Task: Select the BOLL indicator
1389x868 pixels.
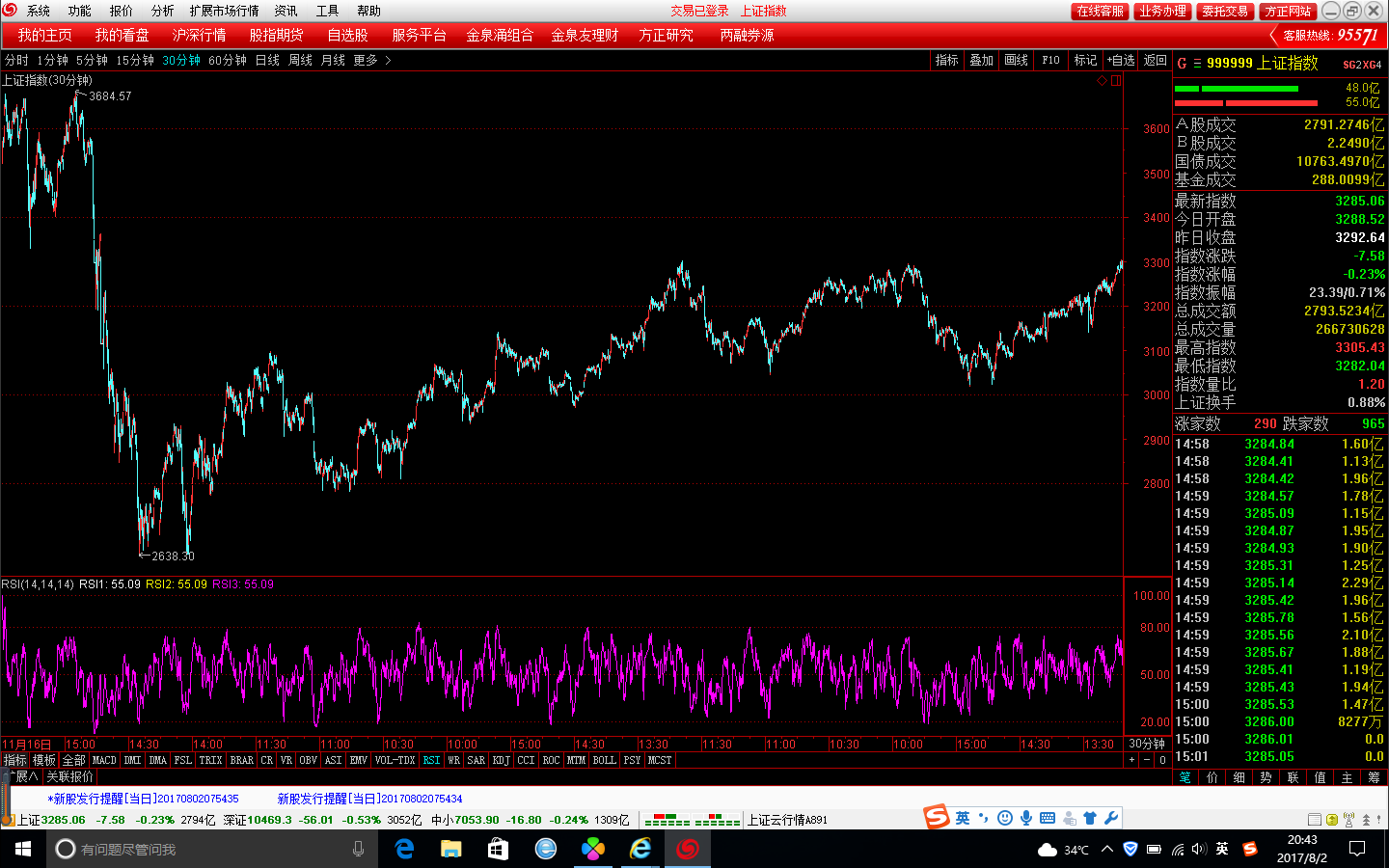Action: point(605,760)
